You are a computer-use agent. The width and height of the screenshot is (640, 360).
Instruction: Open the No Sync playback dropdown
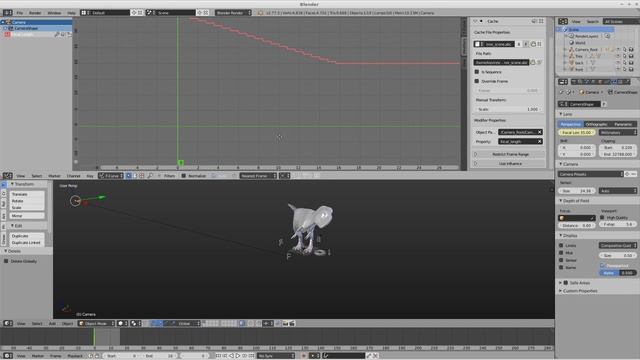tap(276, 356)
